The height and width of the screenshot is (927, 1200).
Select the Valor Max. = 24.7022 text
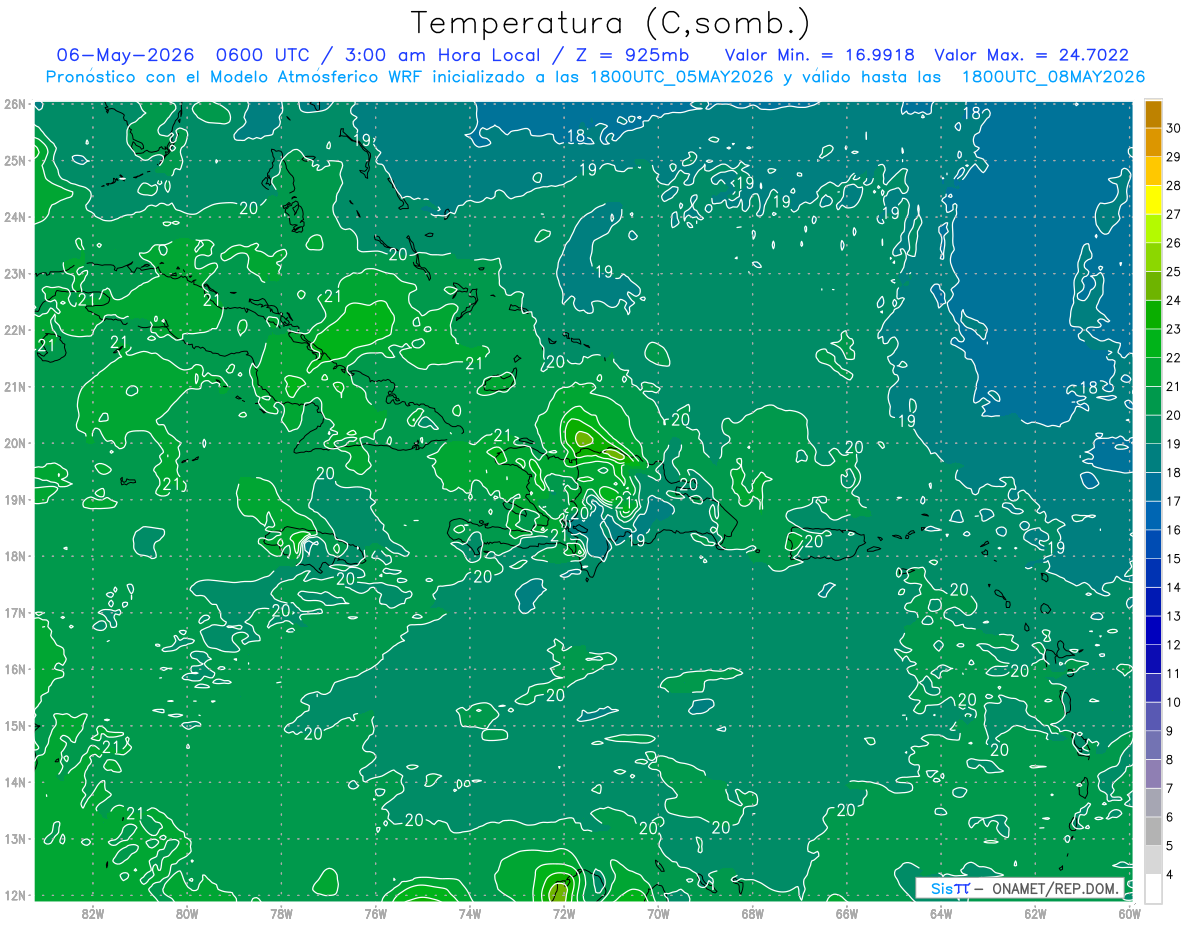tap(1031, 55)
